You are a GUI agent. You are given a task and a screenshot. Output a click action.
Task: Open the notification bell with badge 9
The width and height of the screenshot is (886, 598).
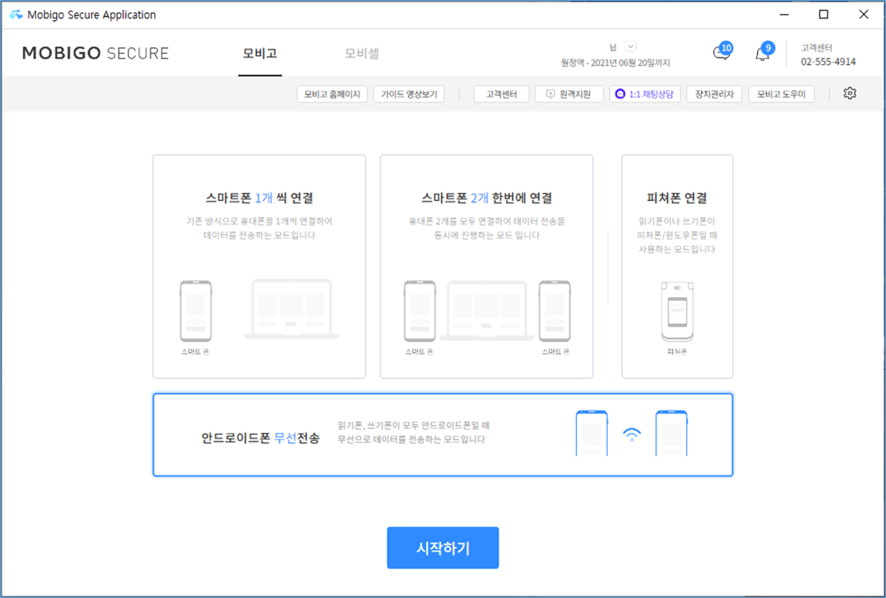762,54
